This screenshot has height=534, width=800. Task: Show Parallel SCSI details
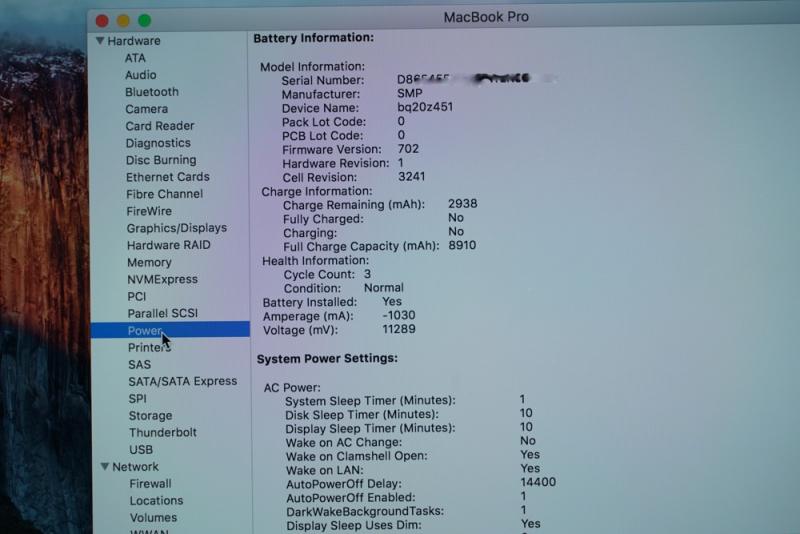pos(163,313)
